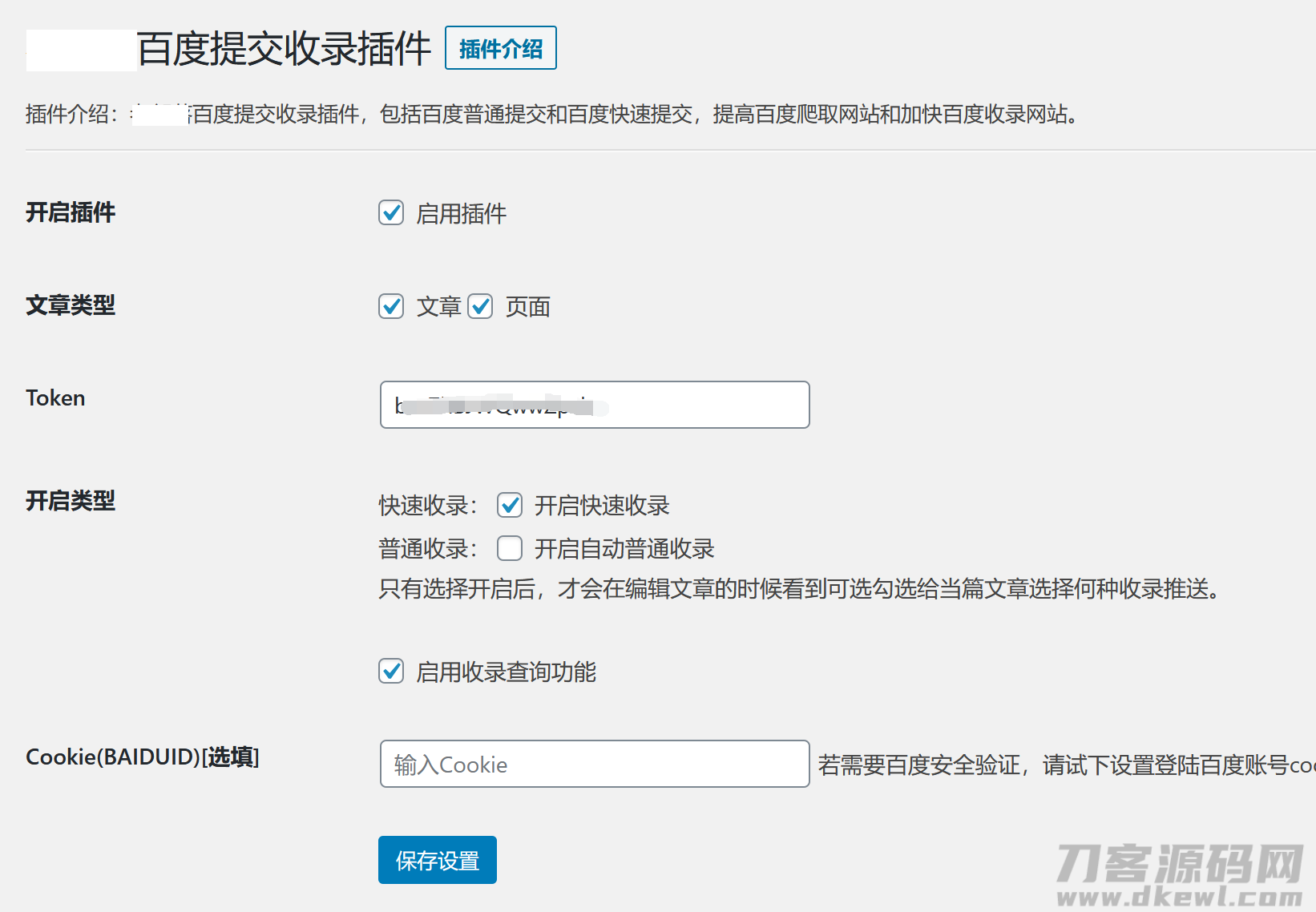Click the 启用收录查询功能 label text

coord(507,672)
